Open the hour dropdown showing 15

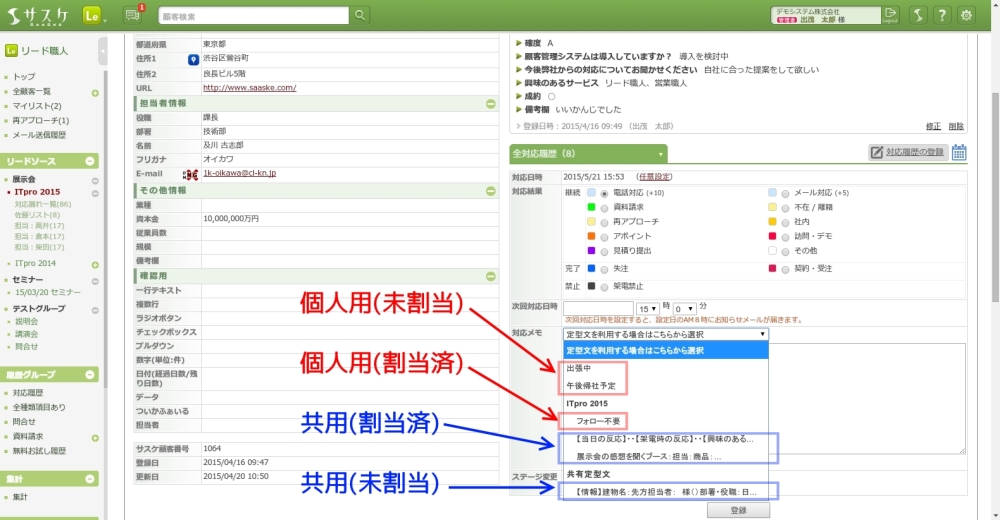click(647, 308)
